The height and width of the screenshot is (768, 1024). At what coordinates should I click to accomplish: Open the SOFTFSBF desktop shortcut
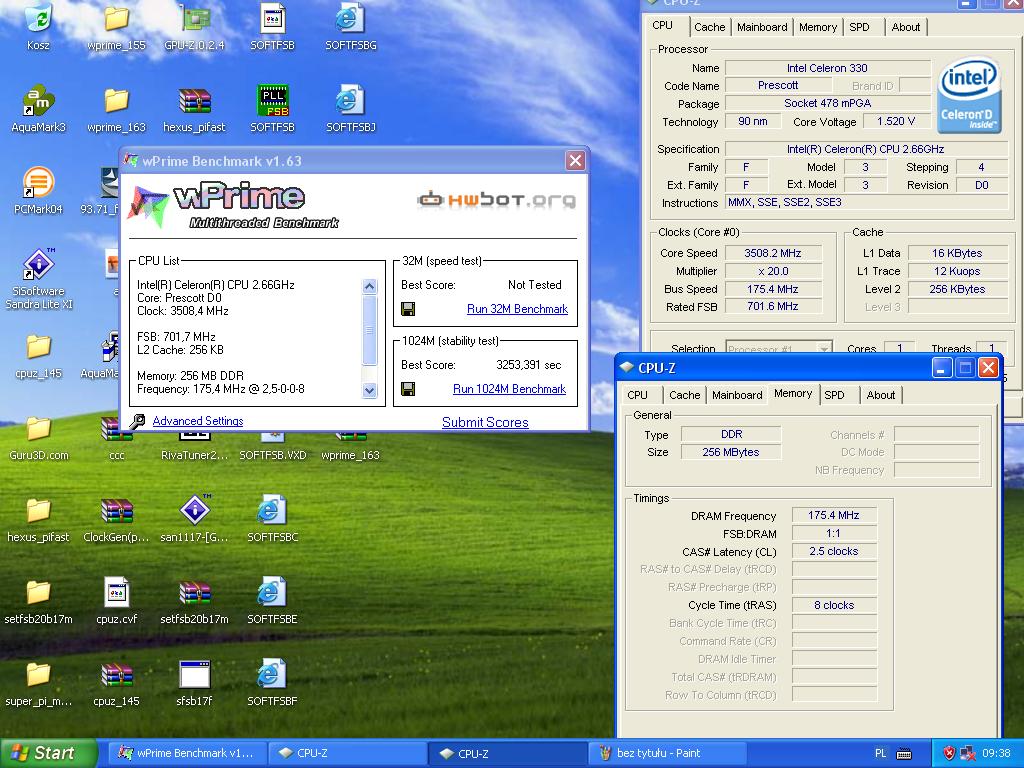click(273, 675)
